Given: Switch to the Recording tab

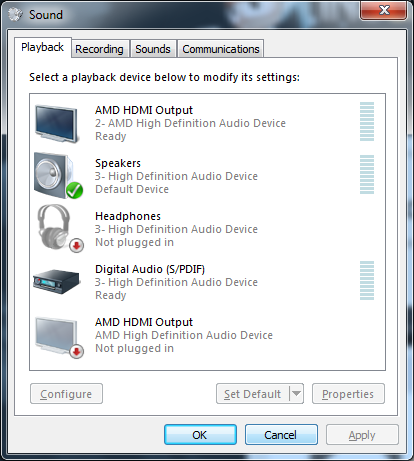Looking at the screenshot, I should coord(99,49).
